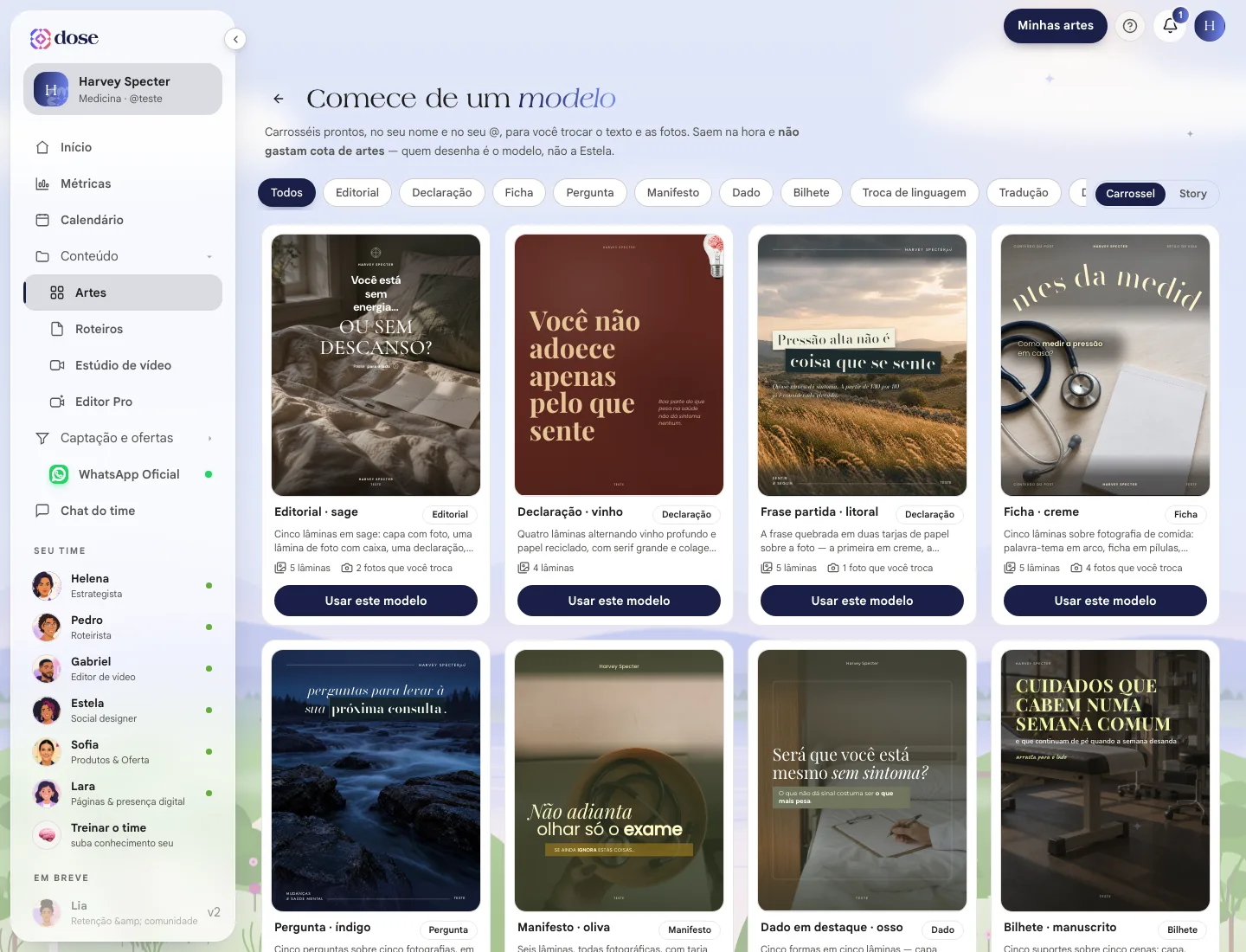Go back using the arrow beside the title
The image size is (1246, 952).
coord(279,99)
